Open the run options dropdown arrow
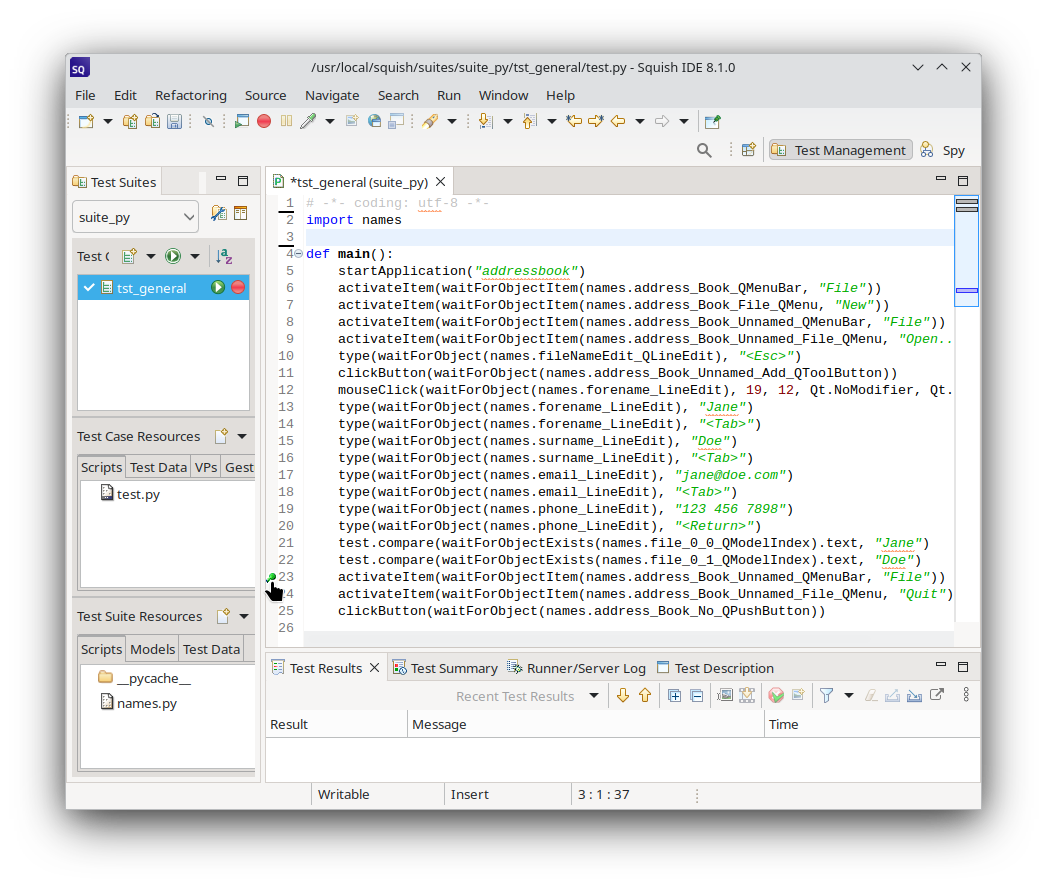The width and height of the screenshot is (1048, 888). tap(193, 256)
